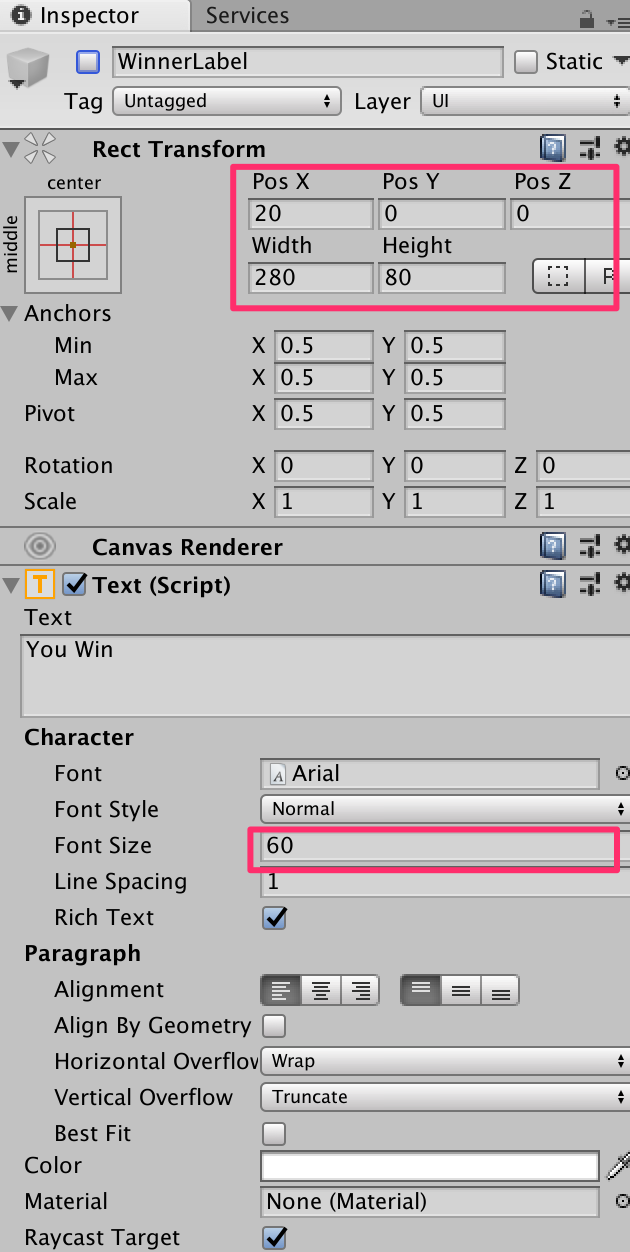Collapse the Text (Script) component
Screen dimensions: 630x1252
tap(11, 585)
